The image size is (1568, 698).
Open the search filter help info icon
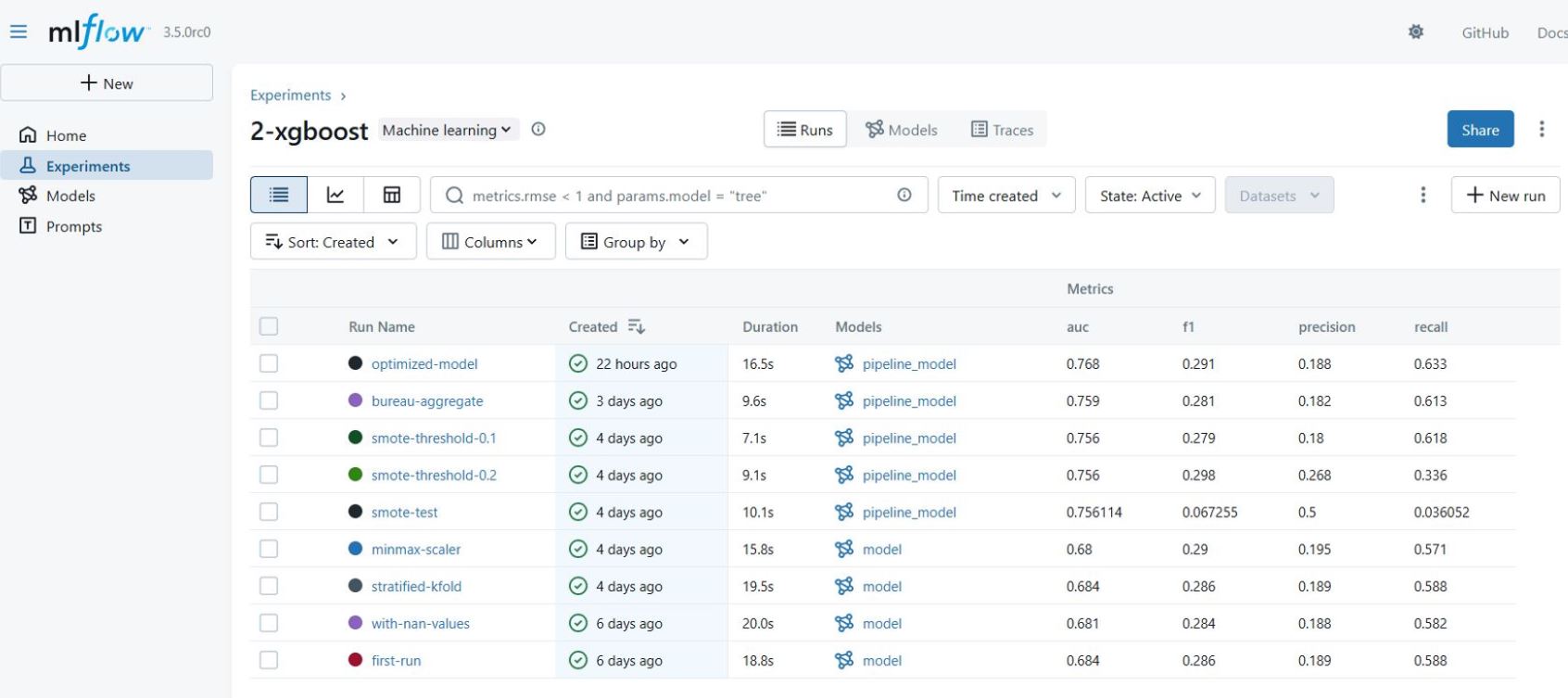pos(904,195)
